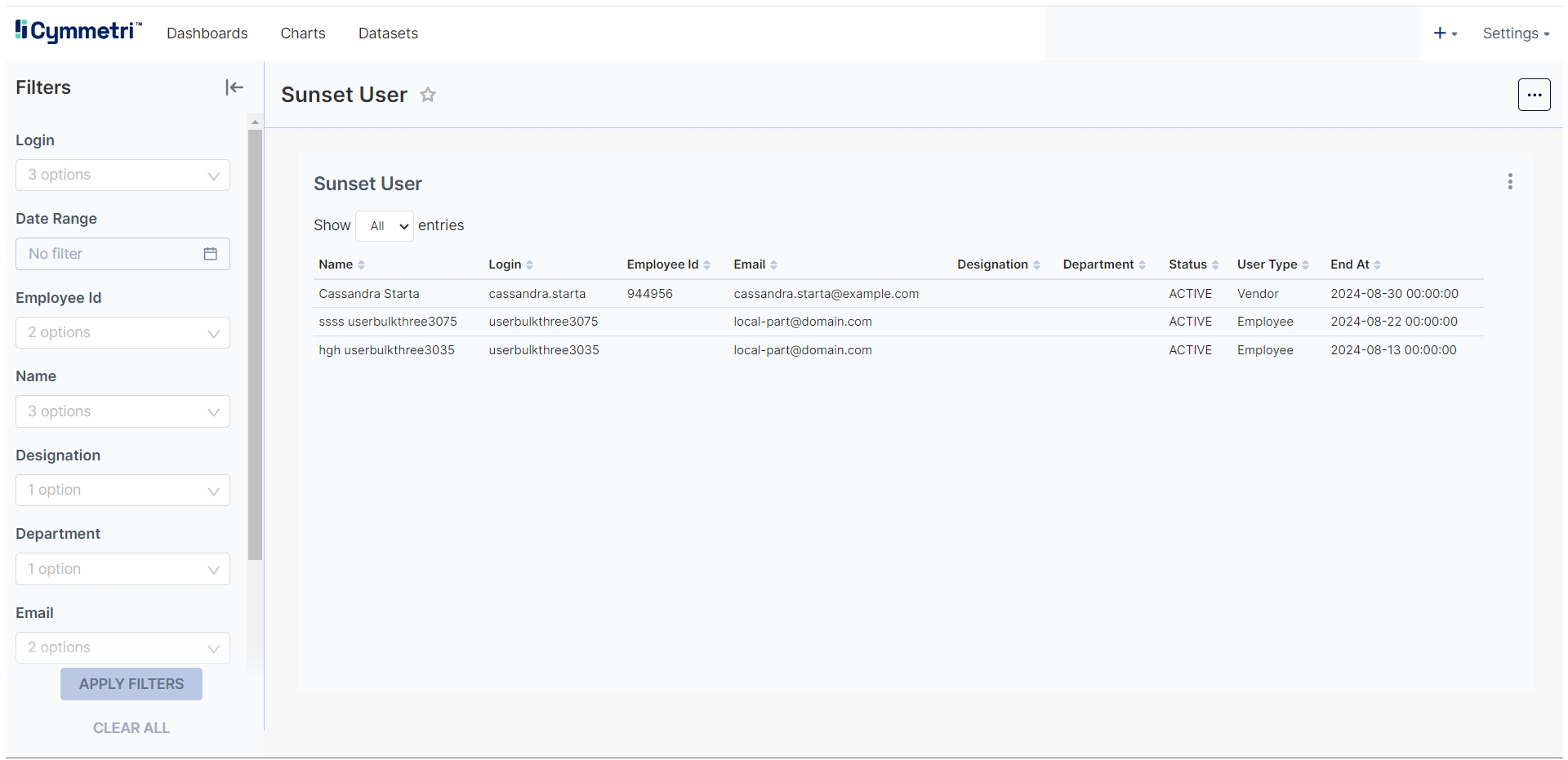1568x760 pixels.
Task: Open the Settings menu
Action: click(x=1515, y=33)
